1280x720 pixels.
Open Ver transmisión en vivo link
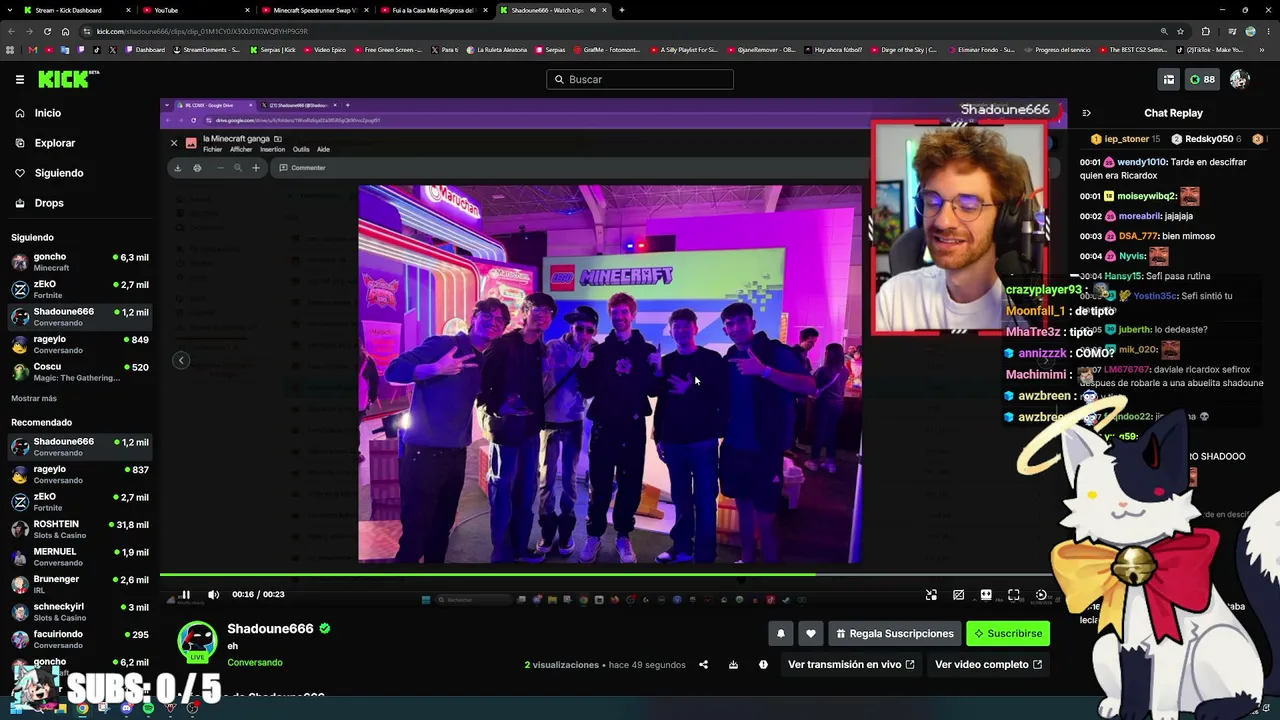851,664
